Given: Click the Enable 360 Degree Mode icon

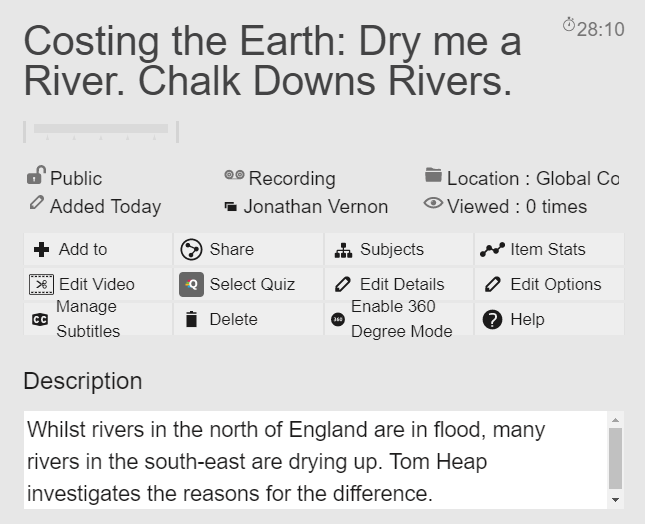Looking at the screenshot, I should (338, 320).
